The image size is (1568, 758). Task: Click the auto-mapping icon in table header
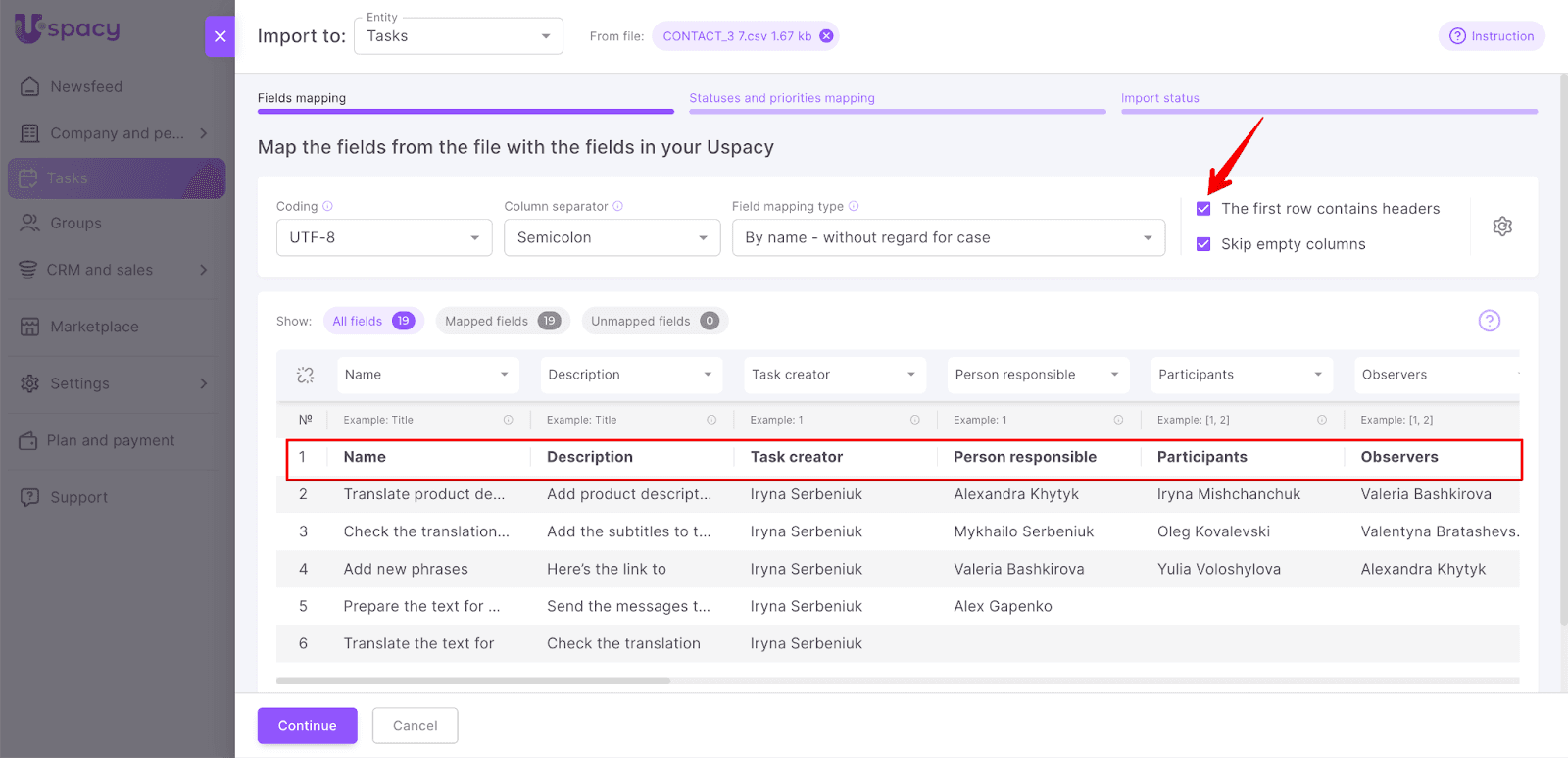305,375
